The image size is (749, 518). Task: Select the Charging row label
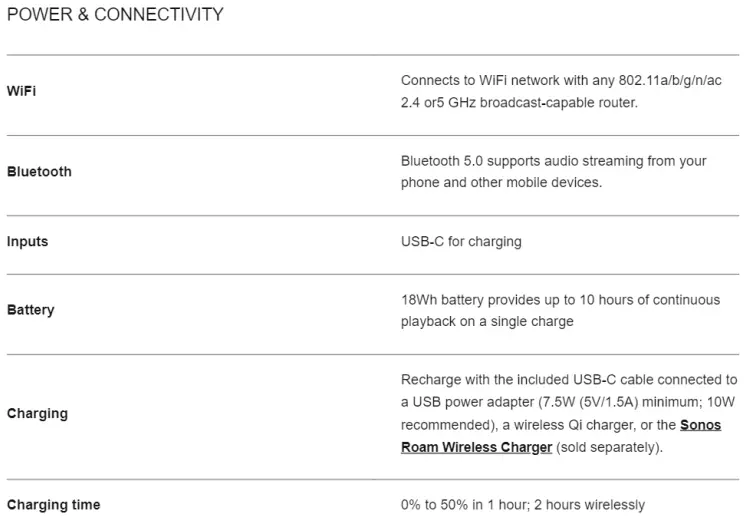(37, 413)
